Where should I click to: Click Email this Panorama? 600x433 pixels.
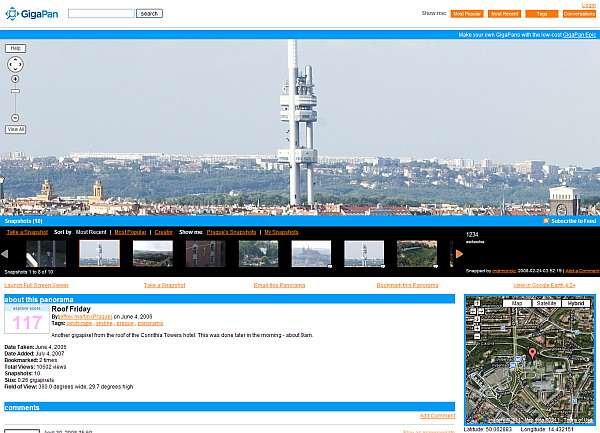point(279,285)
